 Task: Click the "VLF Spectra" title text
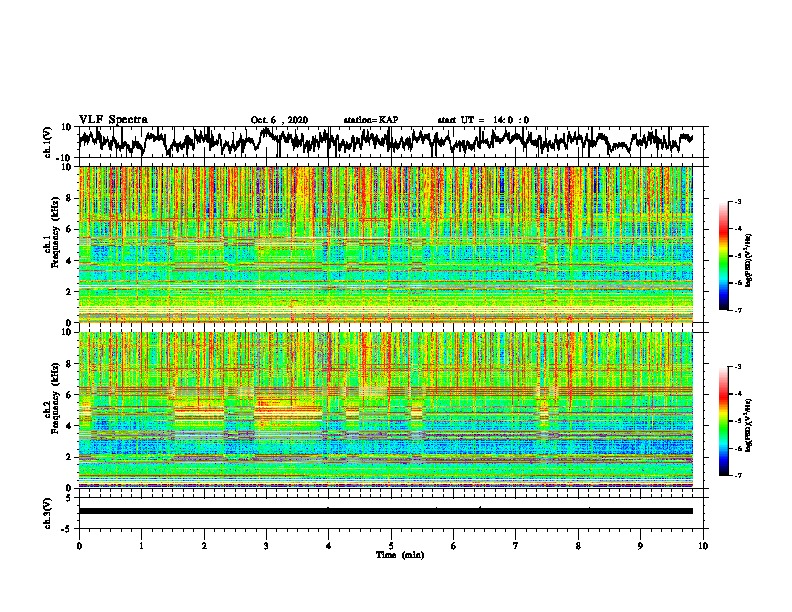(x=113, y=120)
